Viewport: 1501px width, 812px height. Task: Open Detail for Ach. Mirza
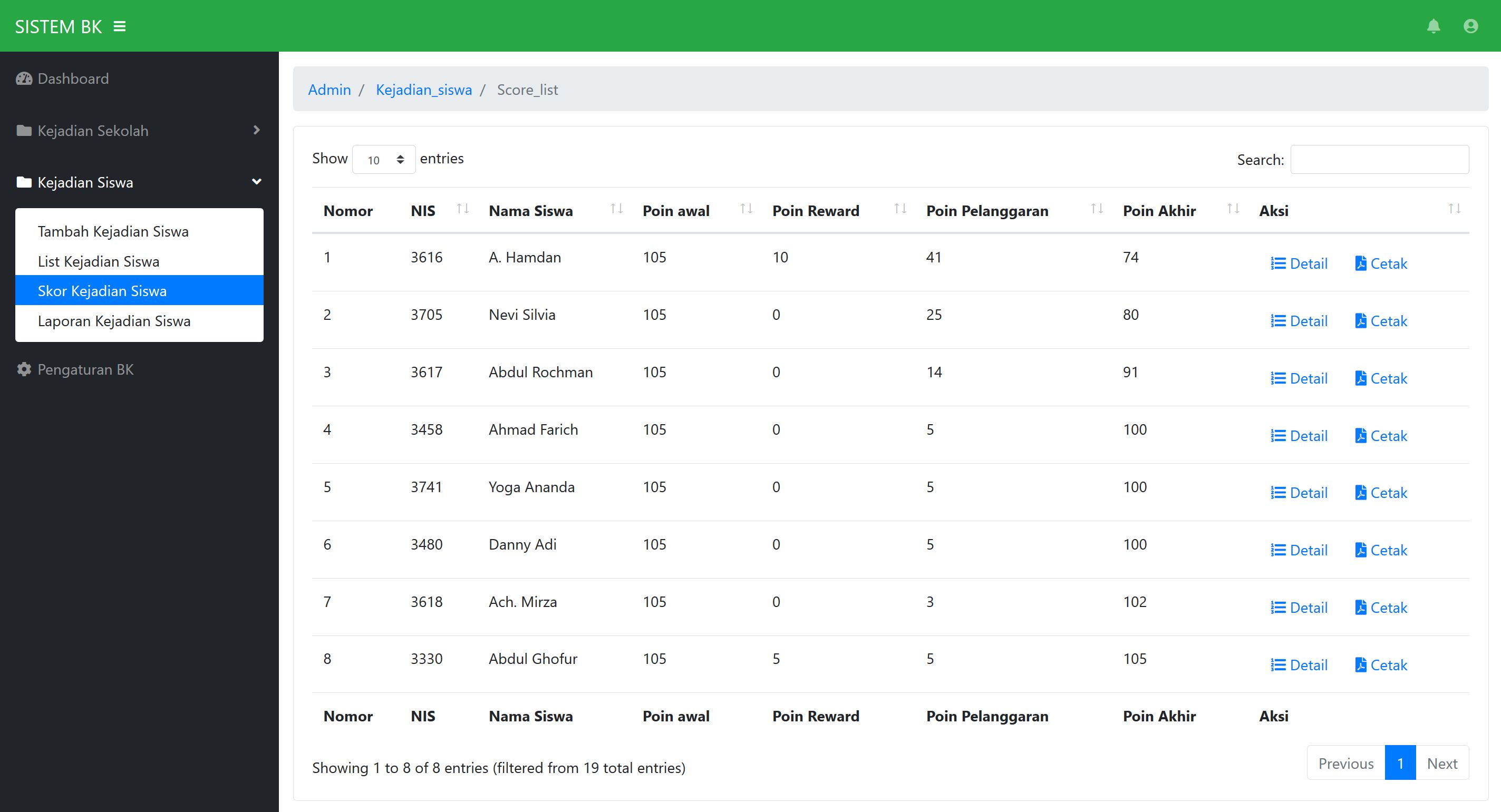click(1299, 608)
